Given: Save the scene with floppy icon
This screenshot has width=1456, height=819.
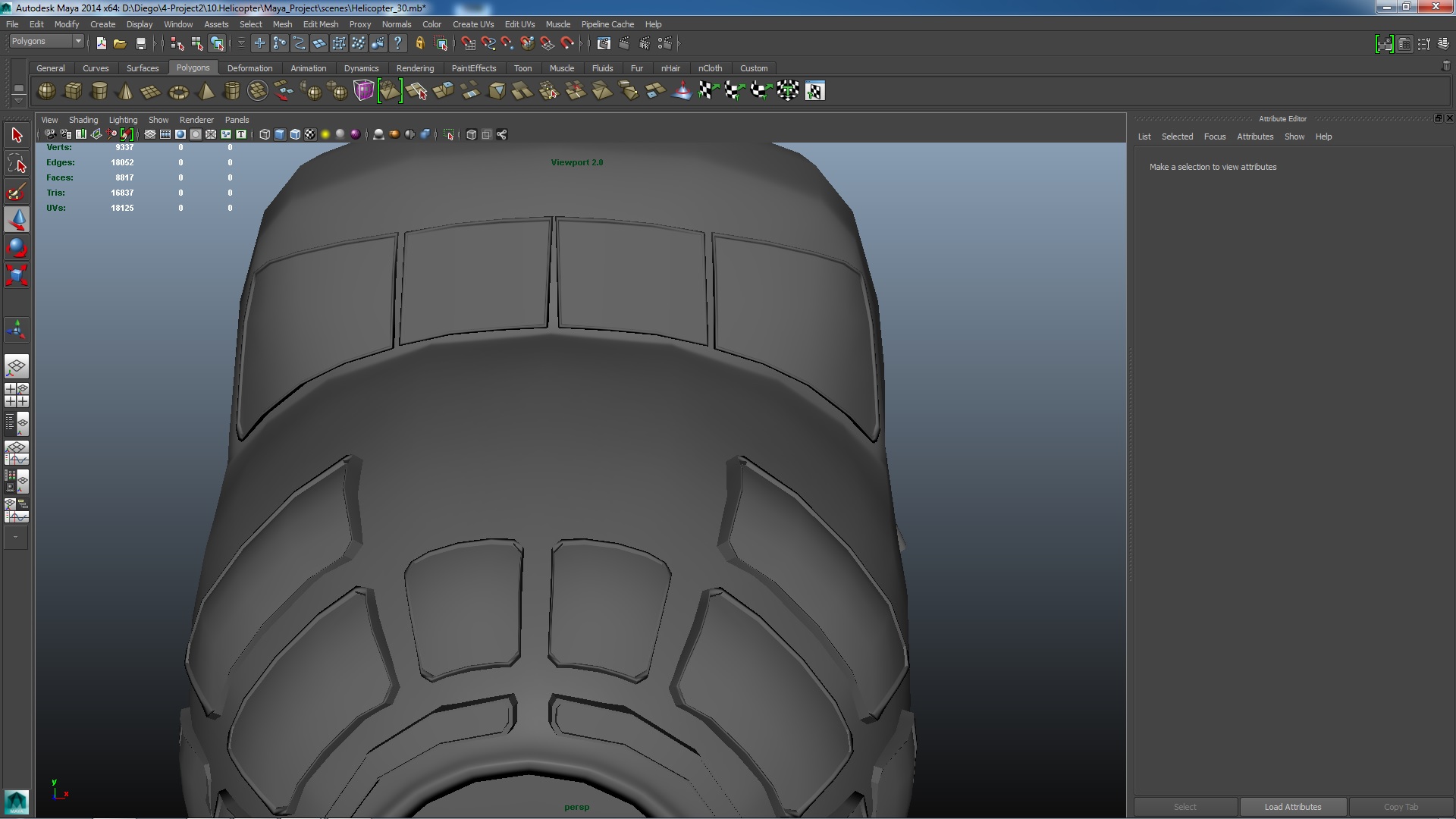Looking at the screenshot, I should [x=140, y=43].
